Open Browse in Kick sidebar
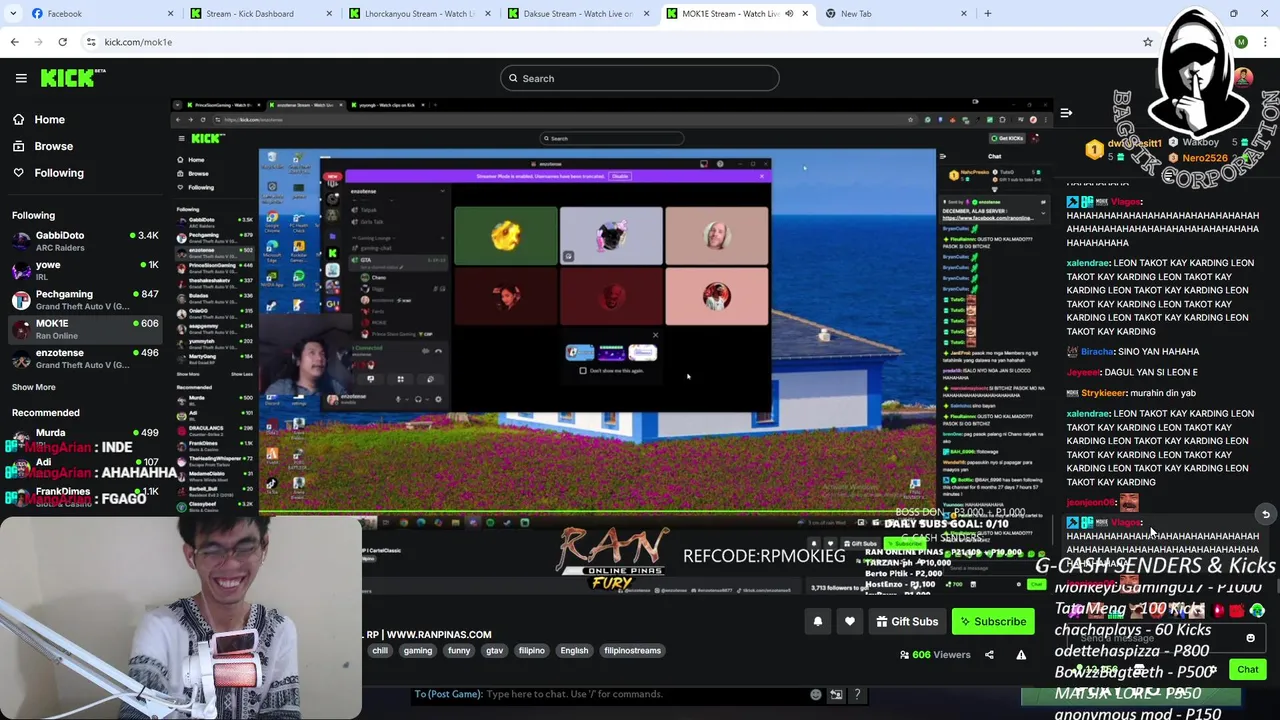Image resolution: width=1280 pixels, height=720 pixels. click(x=53, y=146)
